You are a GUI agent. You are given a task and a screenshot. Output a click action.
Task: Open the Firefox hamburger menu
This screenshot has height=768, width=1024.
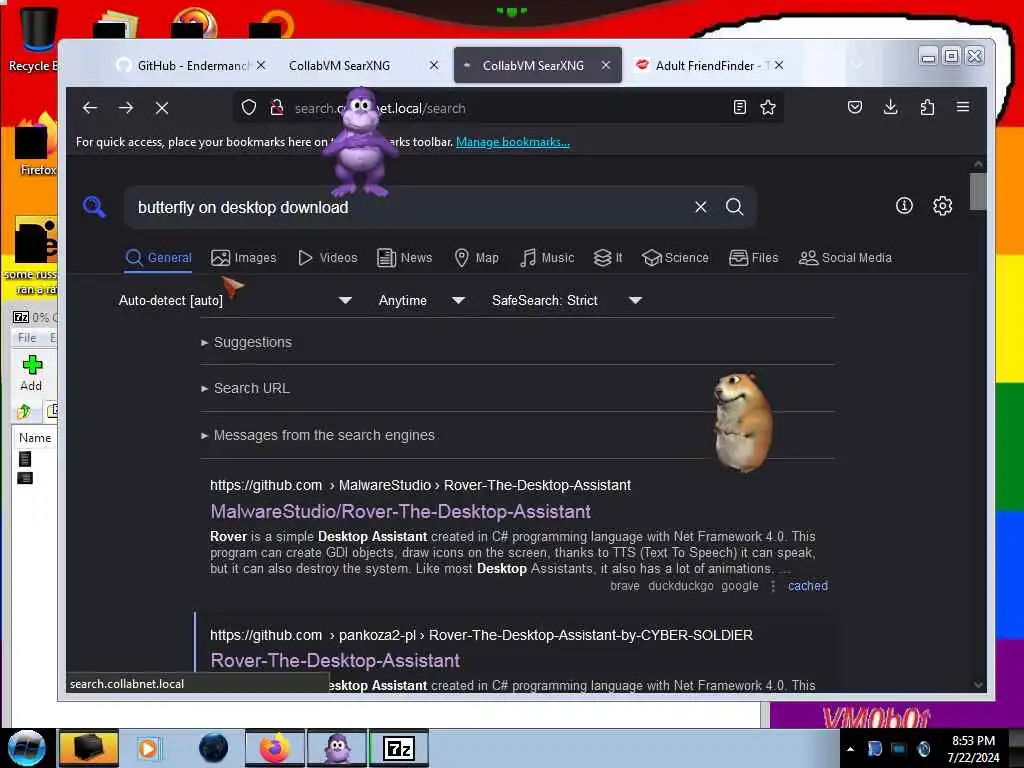[x=963, y=106]
